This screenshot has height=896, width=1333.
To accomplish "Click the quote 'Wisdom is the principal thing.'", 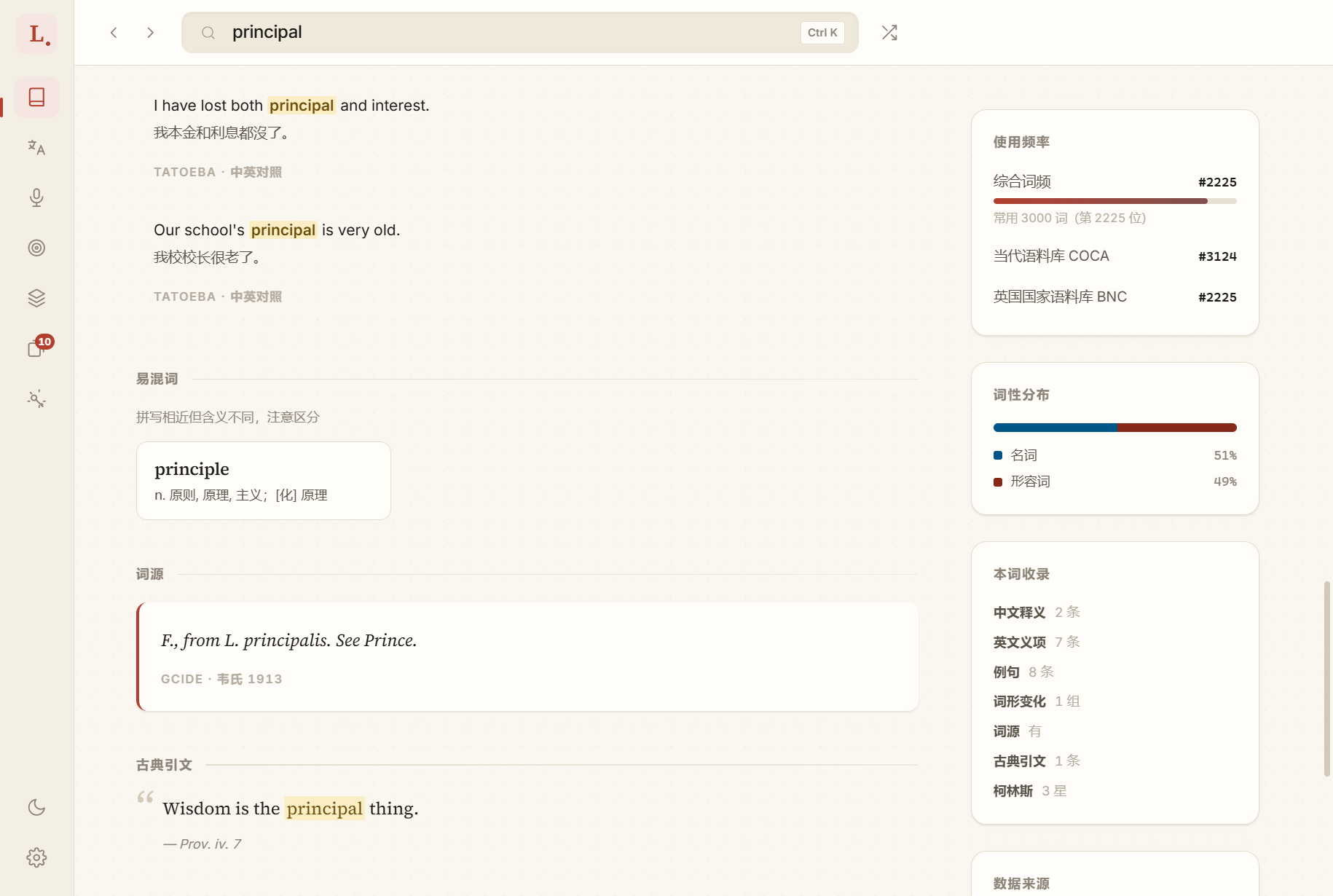I will (x=291, y=809).
